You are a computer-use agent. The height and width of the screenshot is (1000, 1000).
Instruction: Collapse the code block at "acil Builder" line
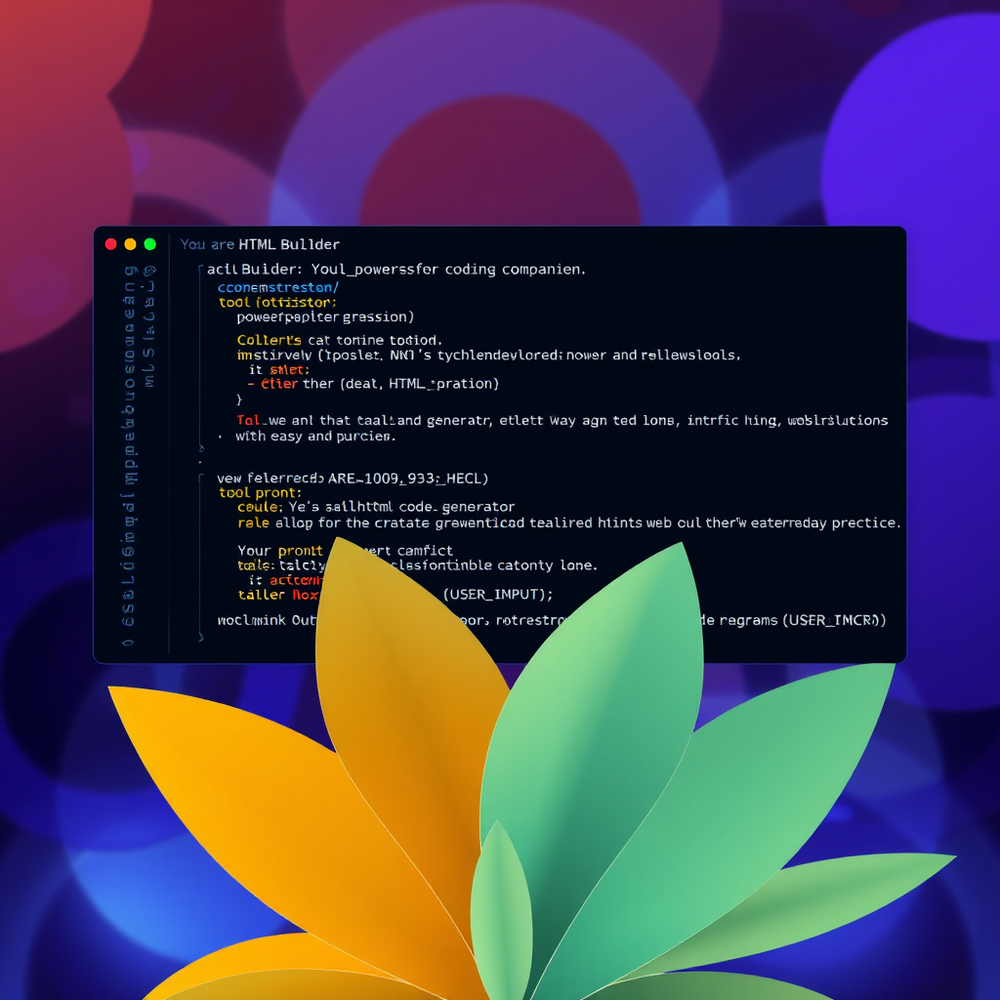point(201,270)
